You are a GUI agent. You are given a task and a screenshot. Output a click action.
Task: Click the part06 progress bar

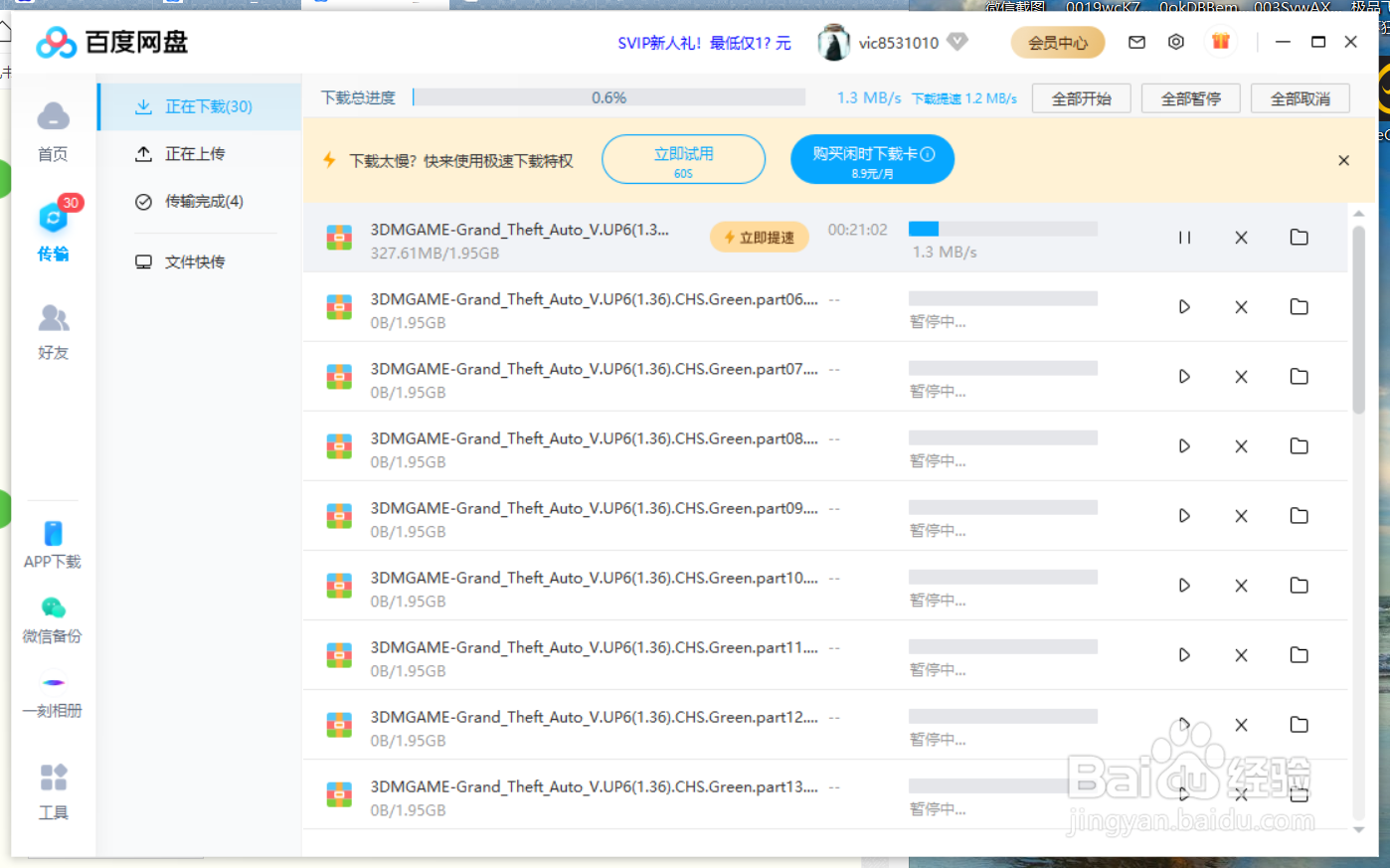click(1003, 298)
